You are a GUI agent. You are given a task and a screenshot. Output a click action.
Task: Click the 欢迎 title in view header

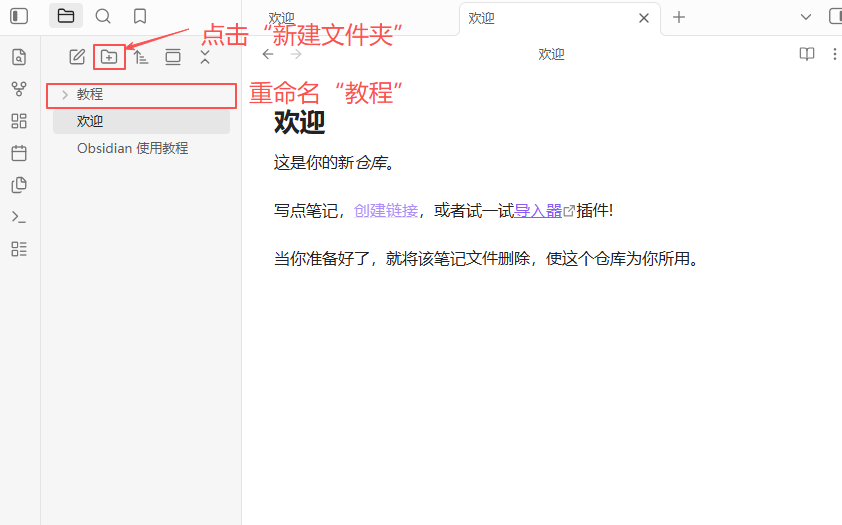(x=551, y=54)
